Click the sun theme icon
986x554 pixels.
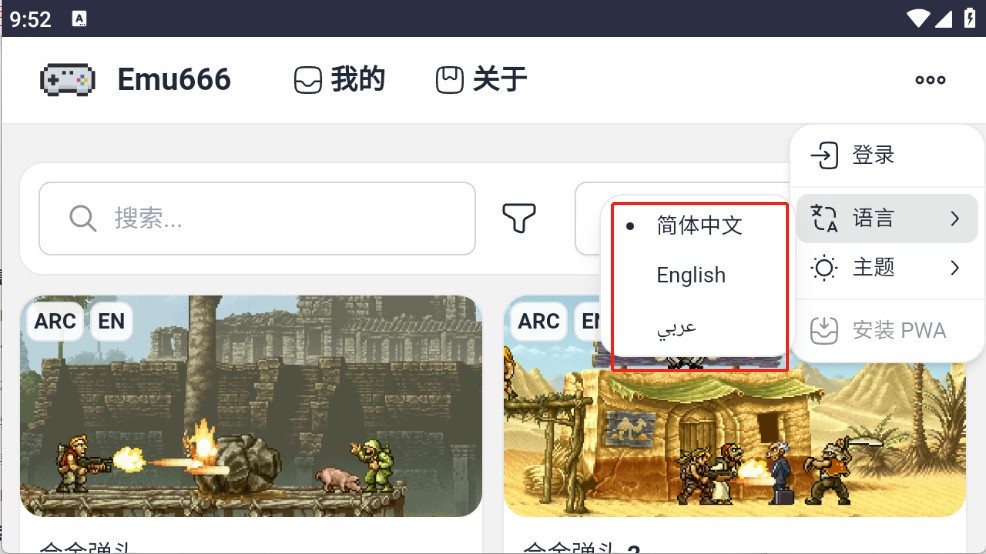tap(824, 268)
